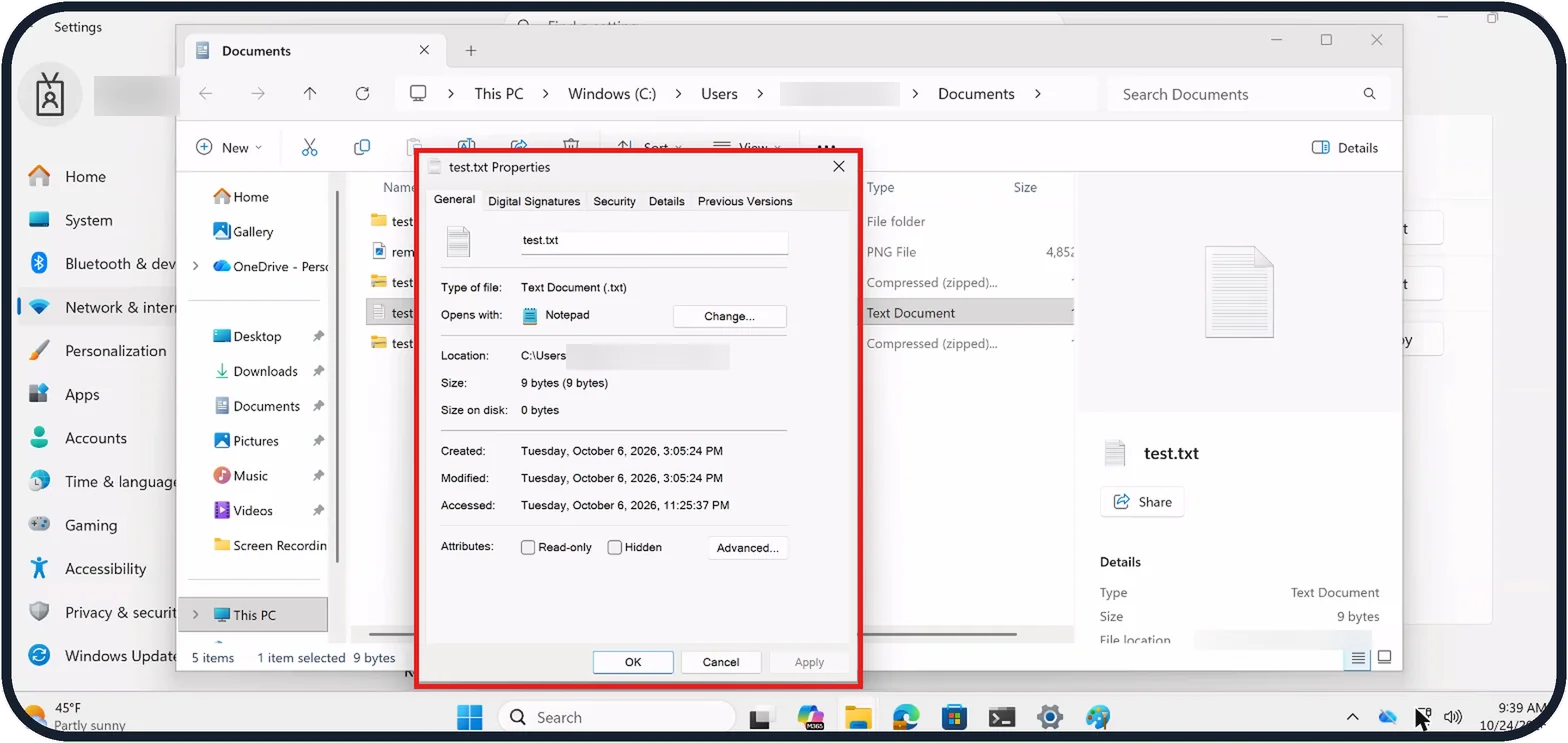Click the Copy icon in File Explorer toolbar
Viewport: 1568px width, 743px height.
362,147
